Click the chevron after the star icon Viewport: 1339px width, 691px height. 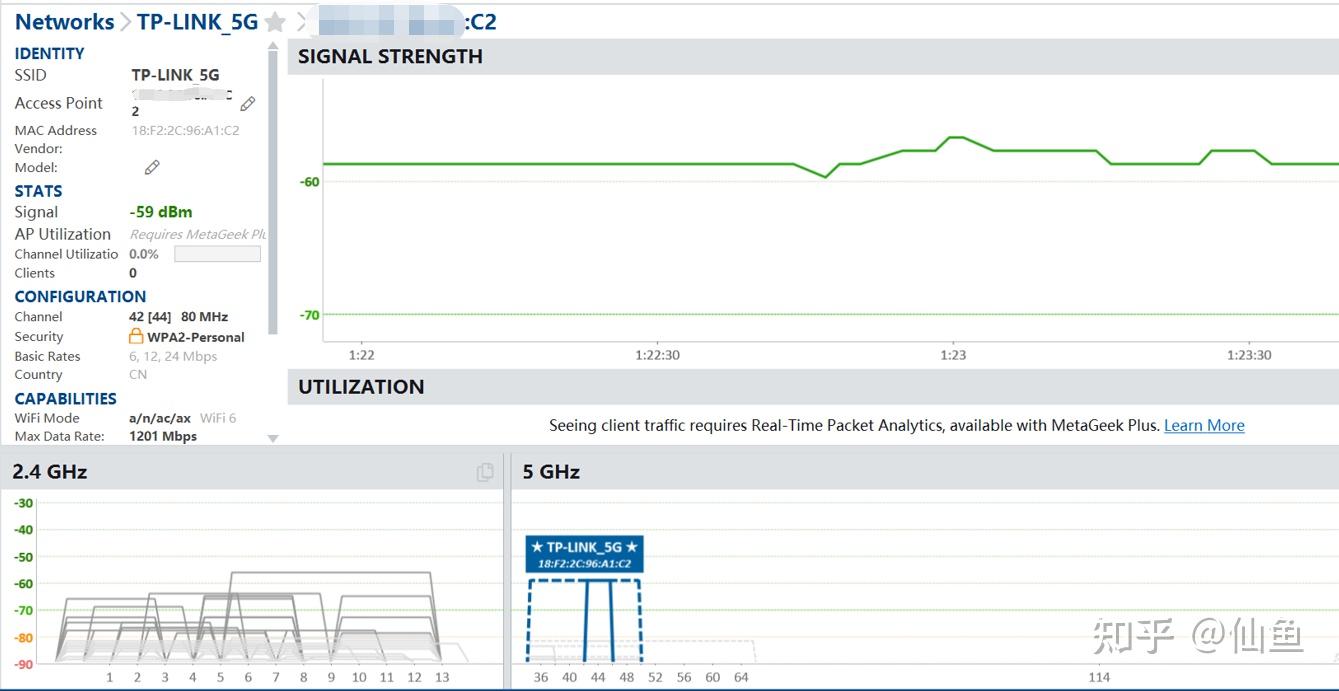[x=301, y=22]
